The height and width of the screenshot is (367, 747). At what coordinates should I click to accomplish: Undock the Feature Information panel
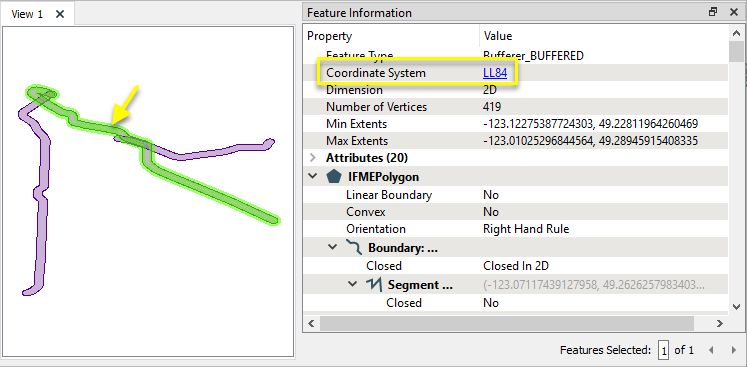click(713, 12)
